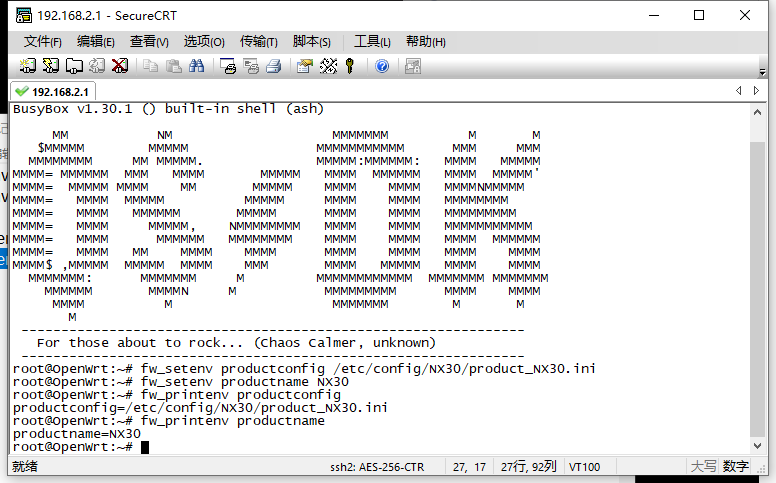Click the 大写 caps lock indicator

703,466
